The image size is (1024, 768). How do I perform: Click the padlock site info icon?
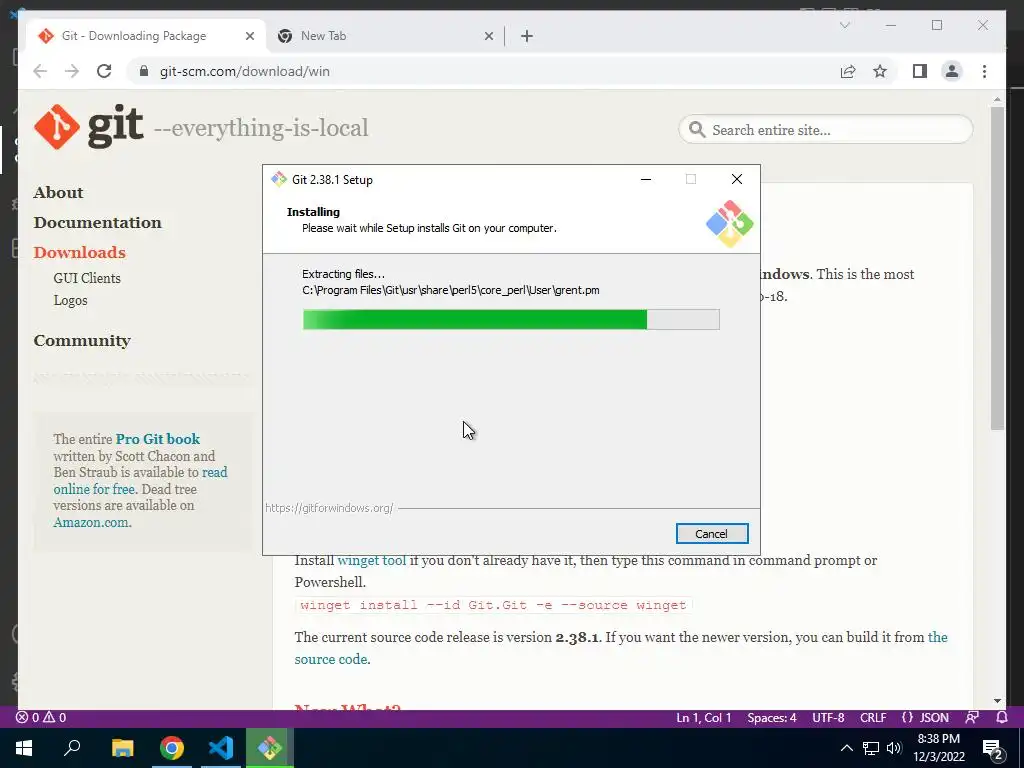[x=144, y=71]
